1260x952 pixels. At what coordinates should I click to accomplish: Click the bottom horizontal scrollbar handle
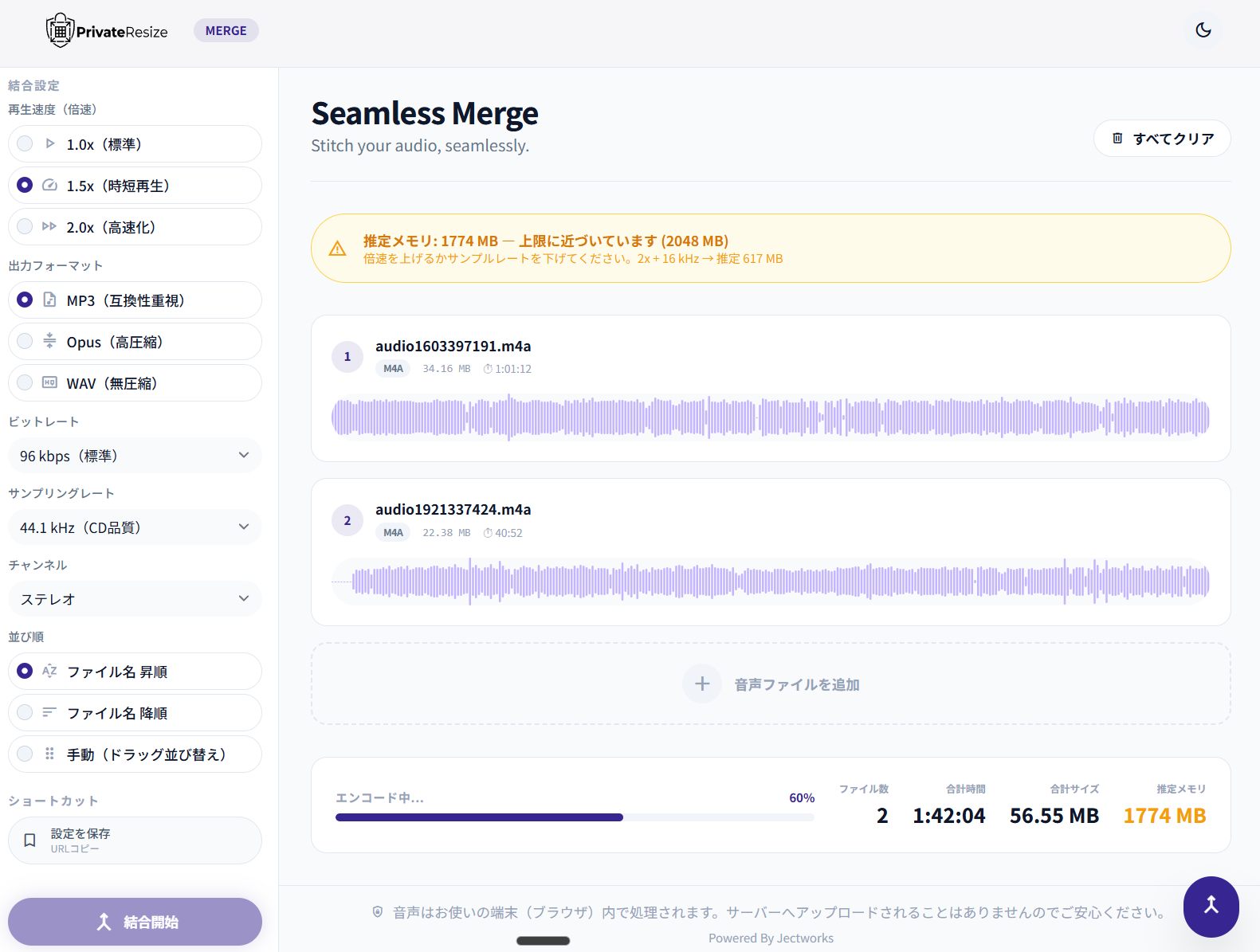(x=544, y=941)
